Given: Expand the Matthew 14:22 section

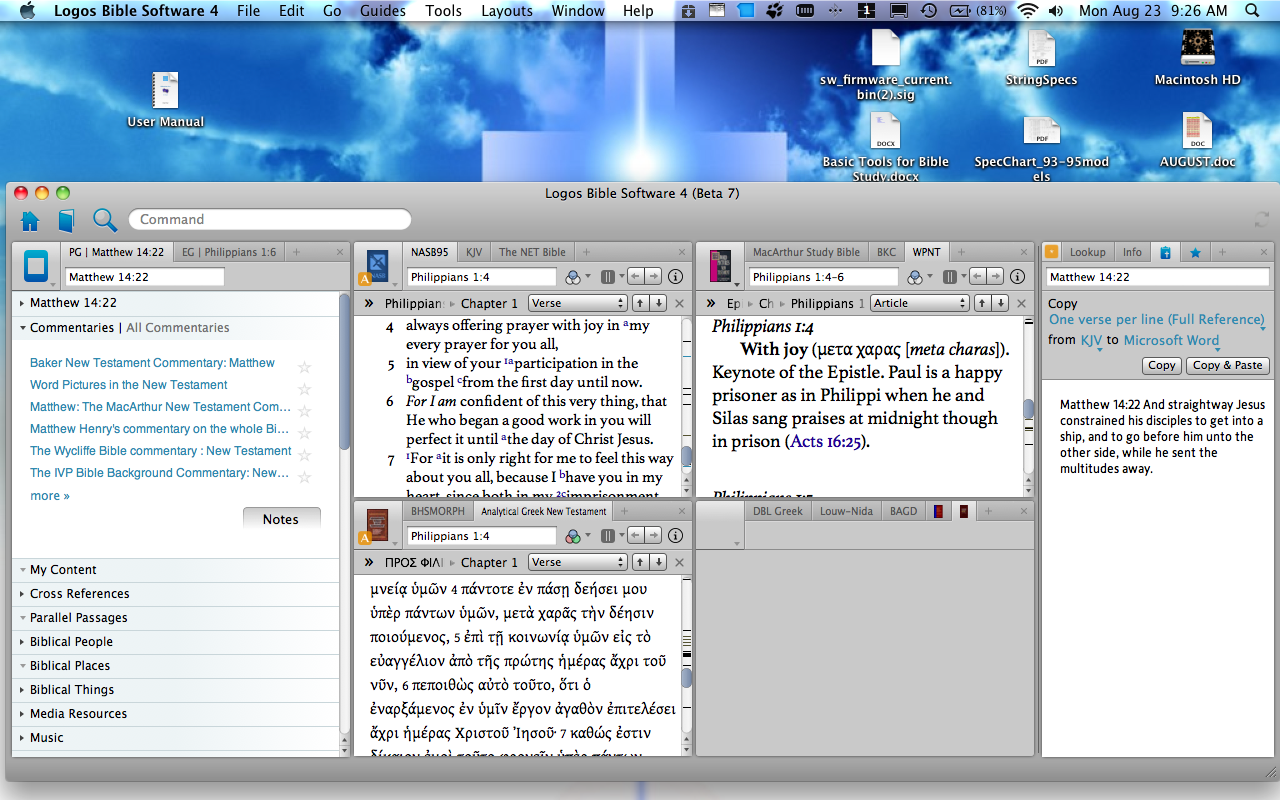Looking at the screenshot, I should tap(22, 303).
